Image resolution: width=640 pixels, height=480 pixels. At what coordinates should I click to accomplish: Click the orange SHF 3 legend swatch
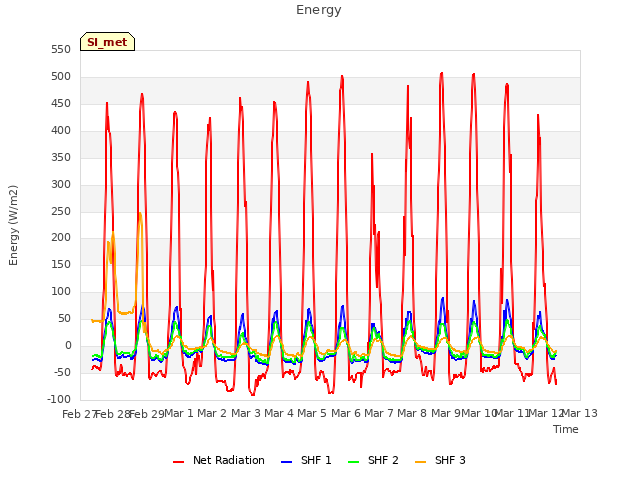coord(420,462)
